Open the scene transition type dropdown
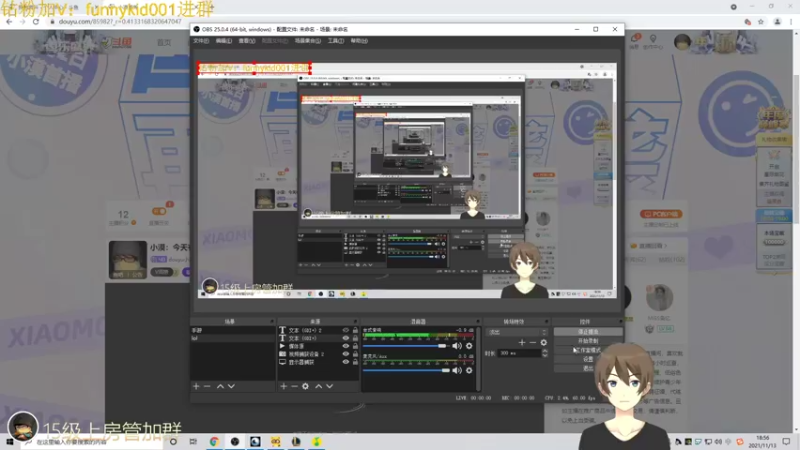 (x=517, y=332)
